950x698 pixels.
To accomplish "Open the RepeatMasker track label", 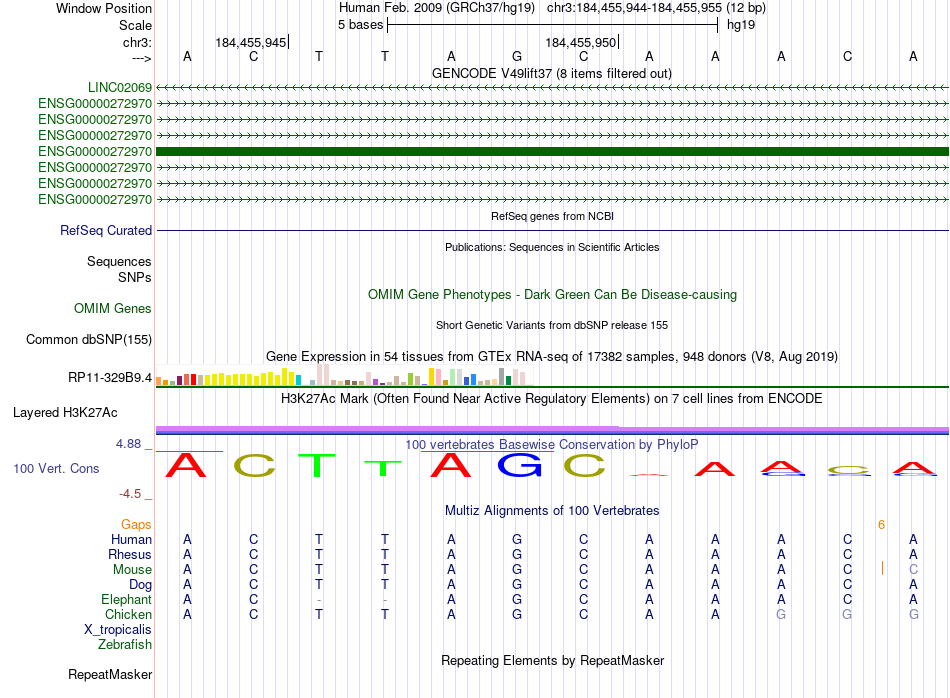I will click(110, 674).
